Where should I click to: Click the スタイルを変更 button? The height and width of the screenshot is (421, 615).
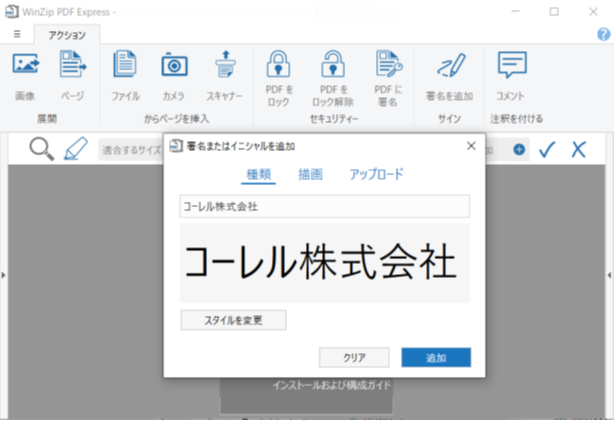click(233, 320)
